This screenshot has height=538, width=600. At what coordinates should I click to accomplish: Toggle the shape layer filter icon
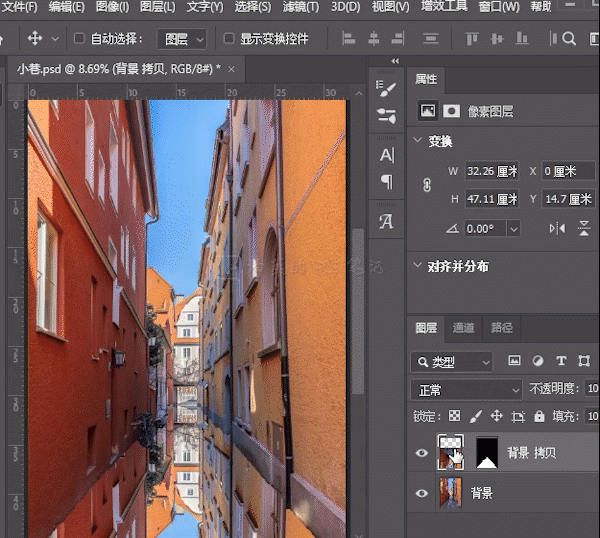click(x=584, y=361)
